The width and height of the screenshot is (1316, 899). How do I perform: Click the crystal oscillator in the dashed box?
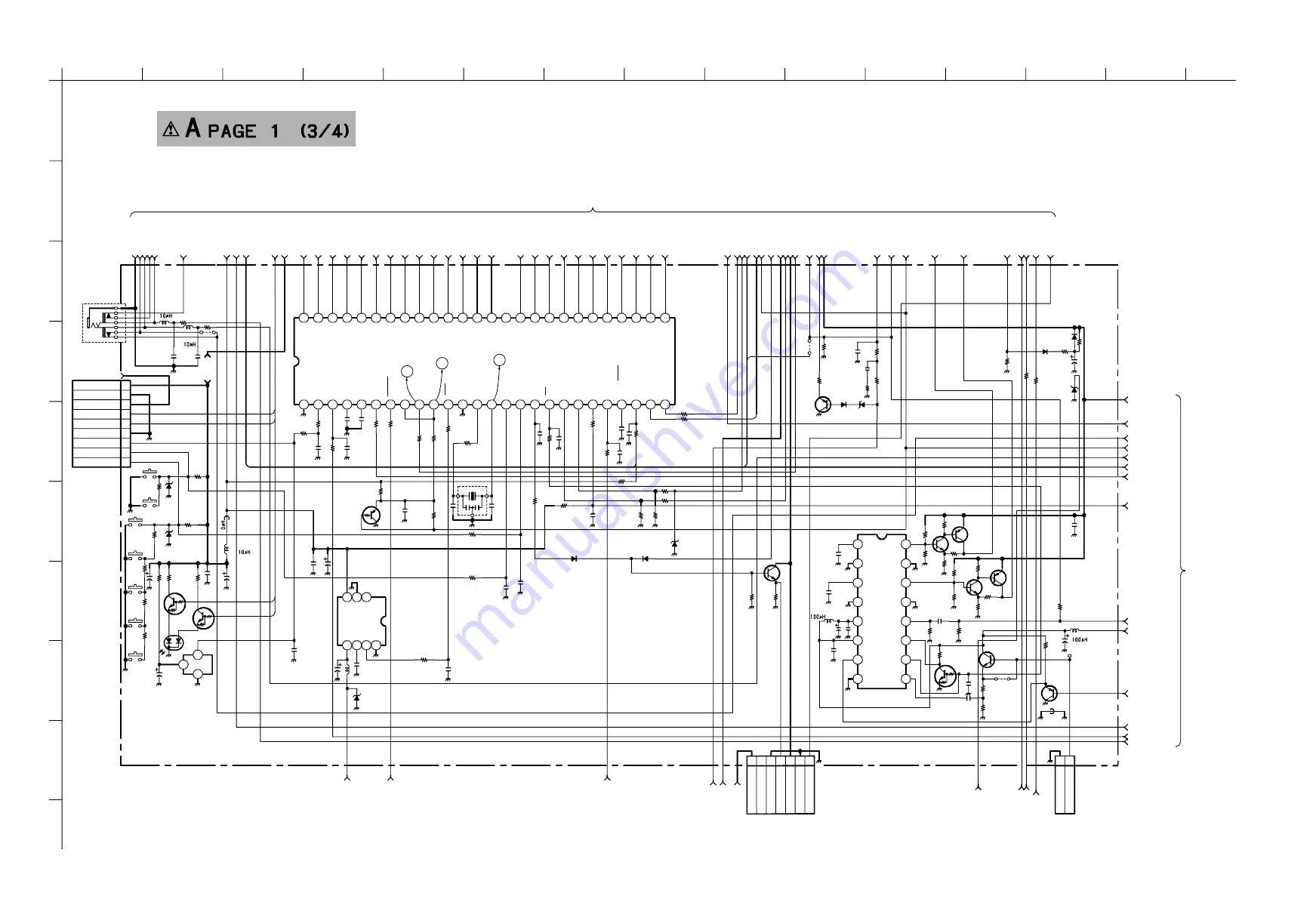point(473,501)
